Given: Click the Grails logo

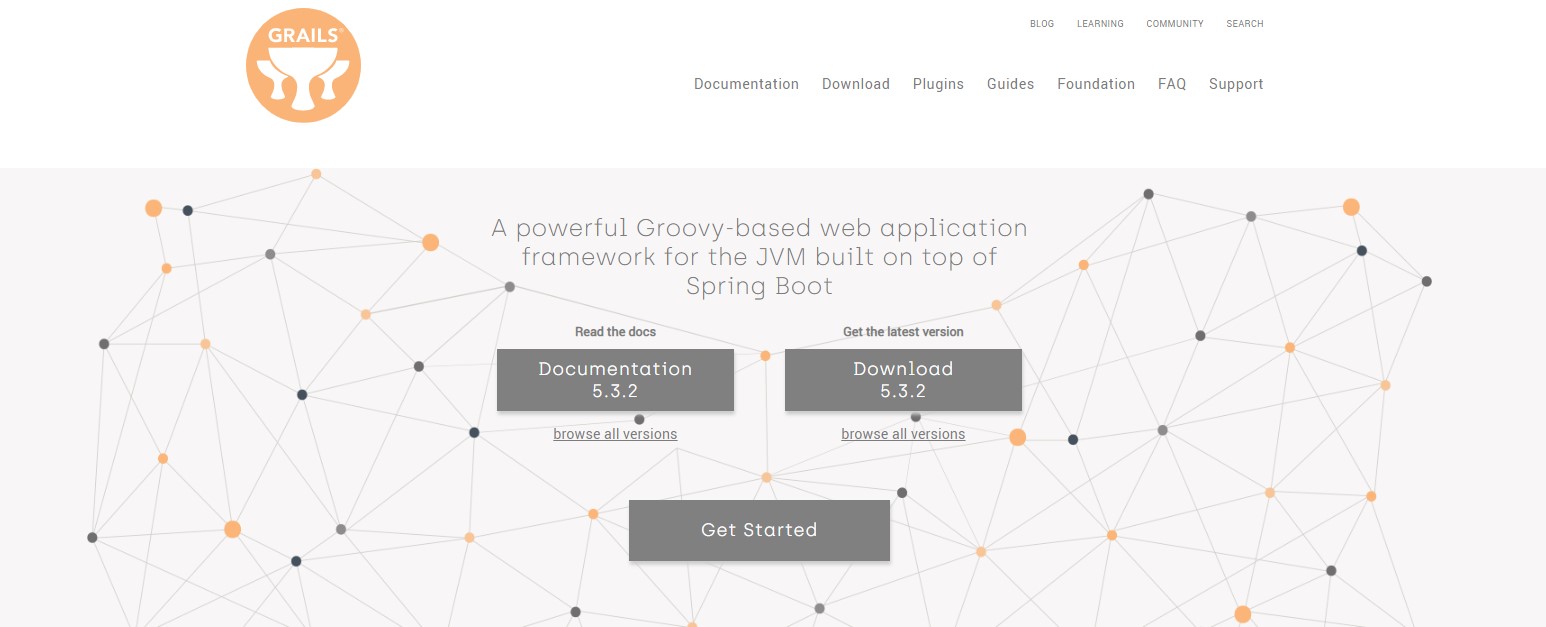Looking at the screenshot, I should click(x=303, y=66).
